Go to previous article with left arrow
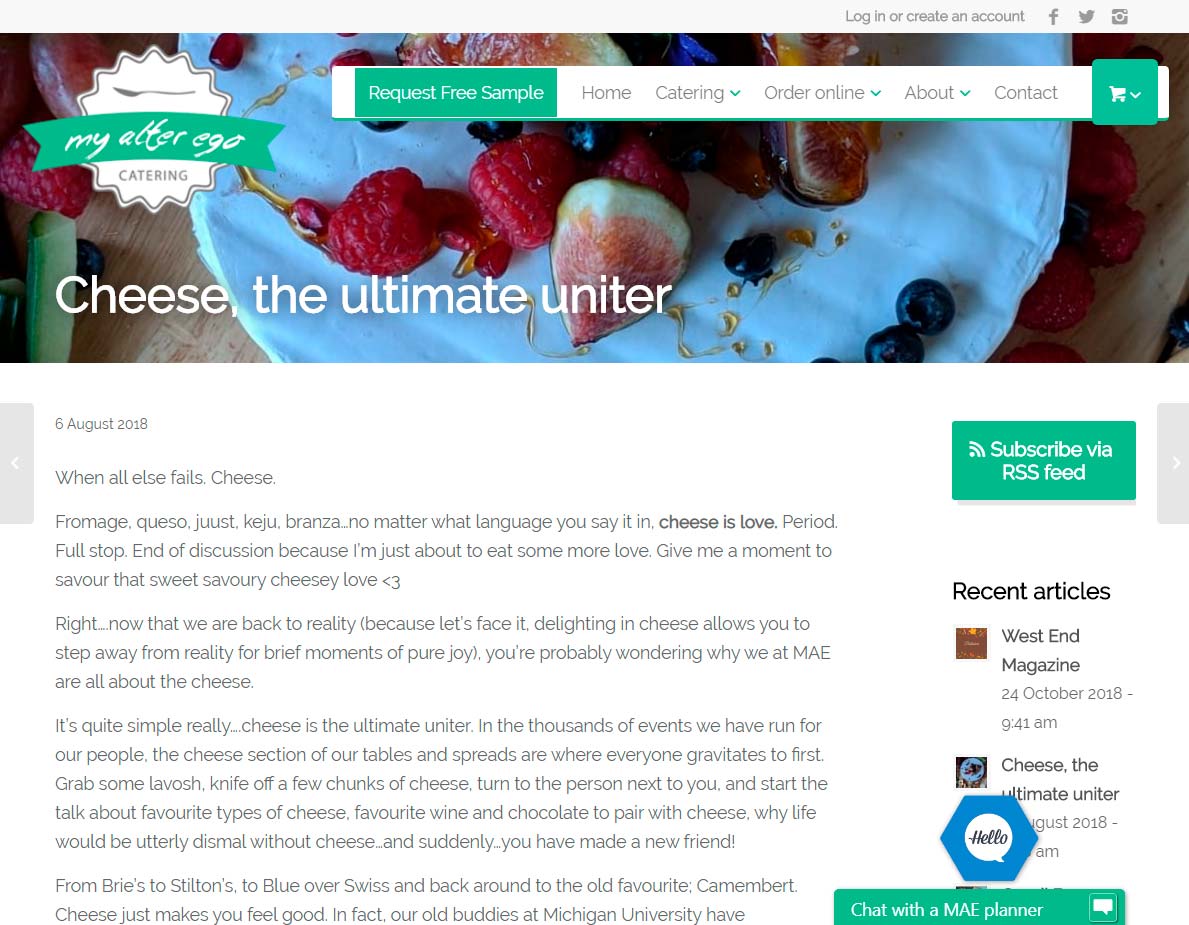This screenshot has width=1189, height=925. [x=16, y=463]
